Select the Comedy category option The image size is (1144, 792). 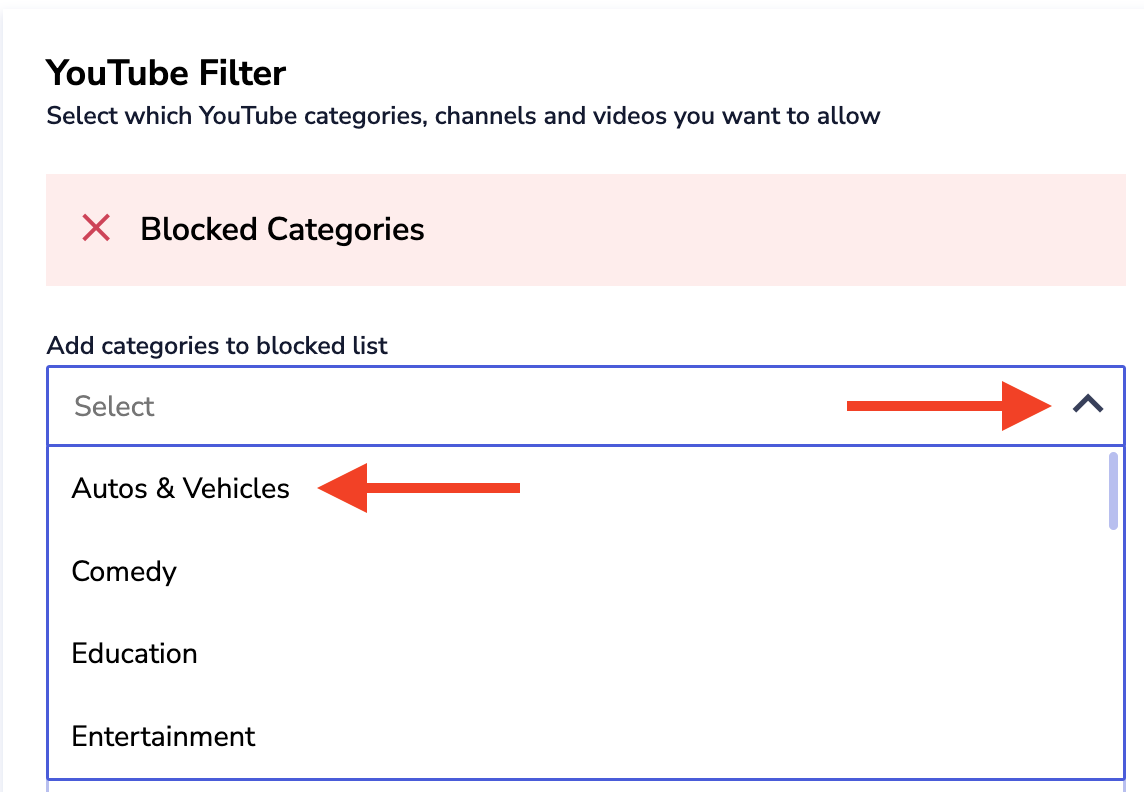pyautogui.click(x=124, y=572)
